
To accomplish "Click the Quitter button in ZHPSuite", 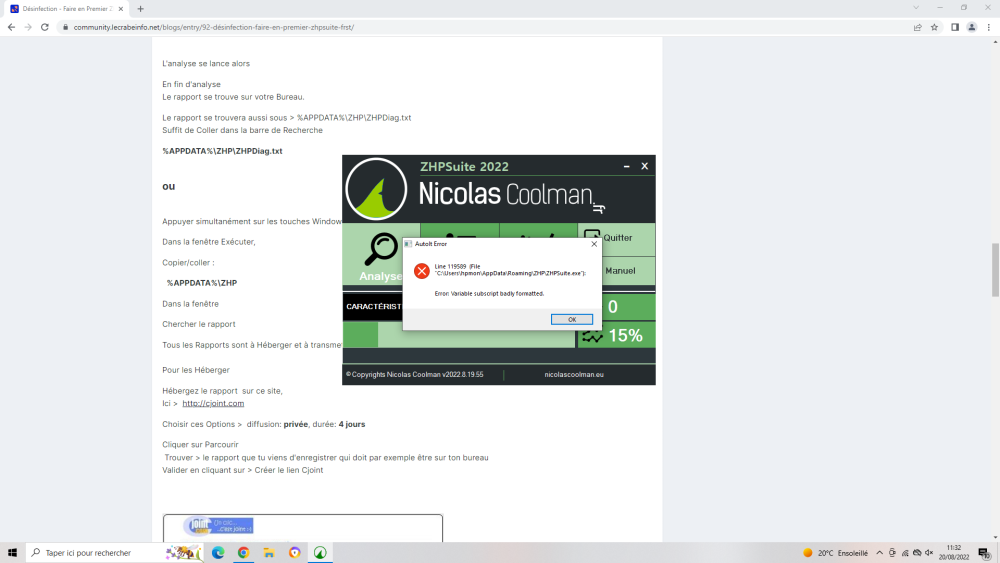I will (617, 238).
